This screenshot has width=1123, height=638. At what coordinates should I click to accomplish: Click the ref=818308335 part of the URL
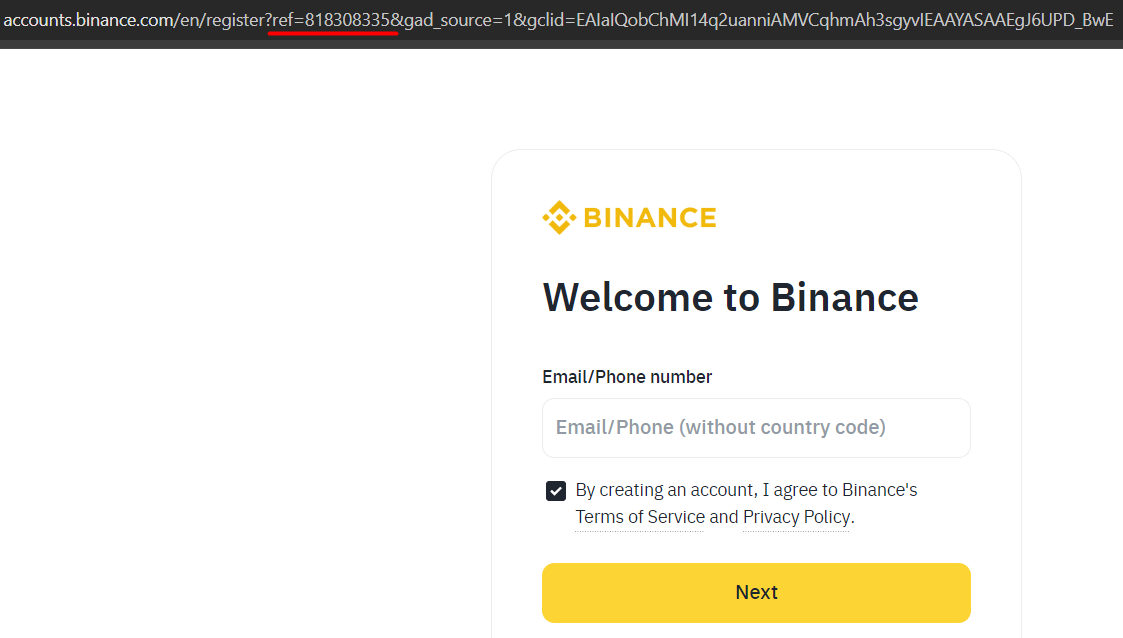(331, 20)
